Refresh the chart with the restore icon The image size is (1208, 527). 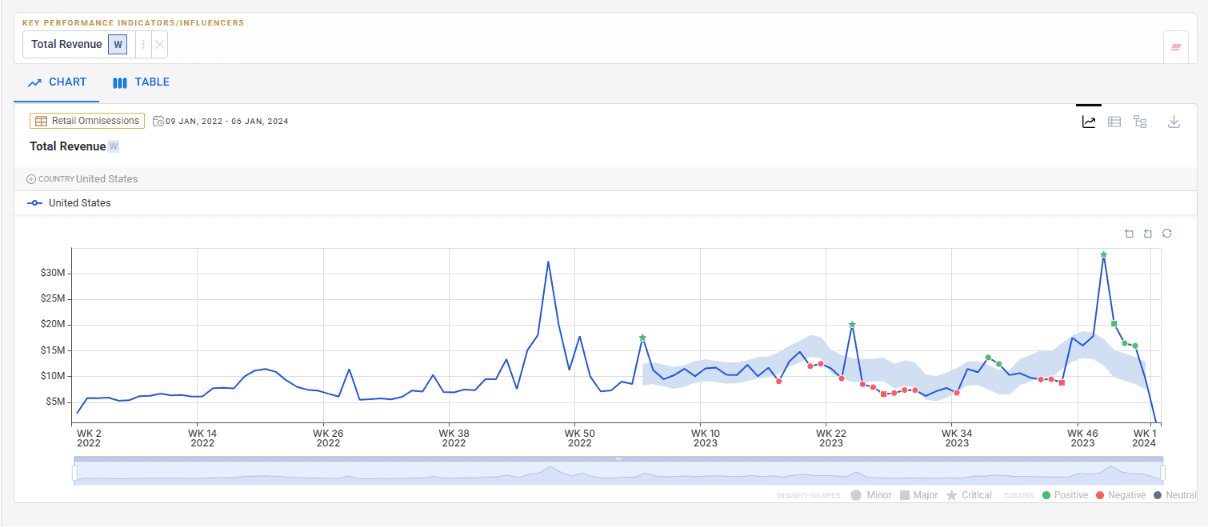click(1167, 234)
